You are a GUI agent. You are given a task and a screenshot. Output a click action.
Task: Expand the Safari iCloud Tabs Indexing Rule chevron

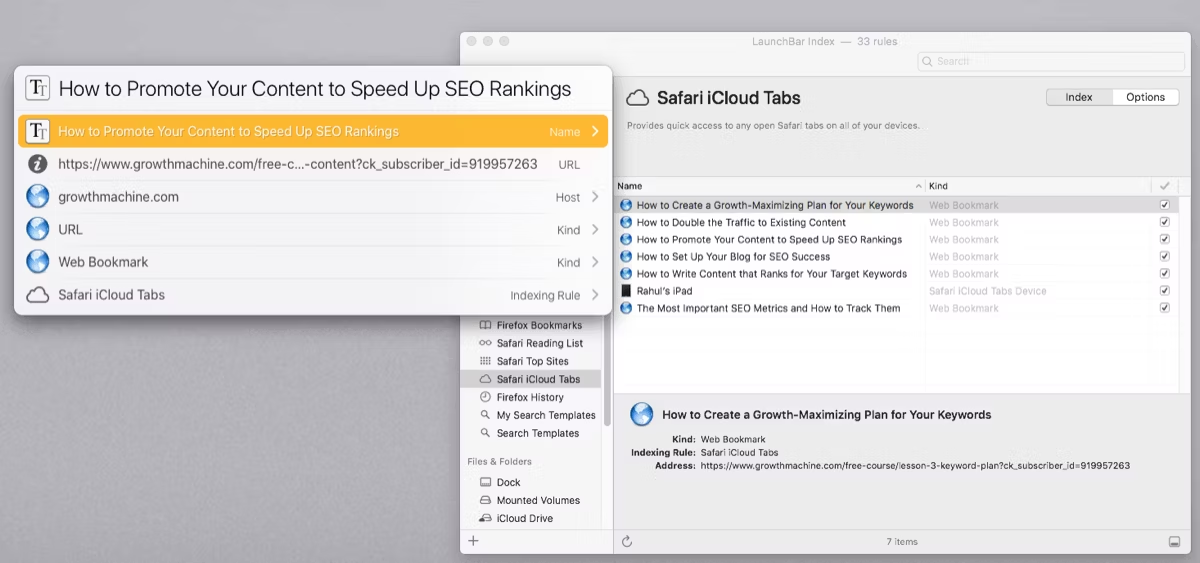(x=595, y=295)
